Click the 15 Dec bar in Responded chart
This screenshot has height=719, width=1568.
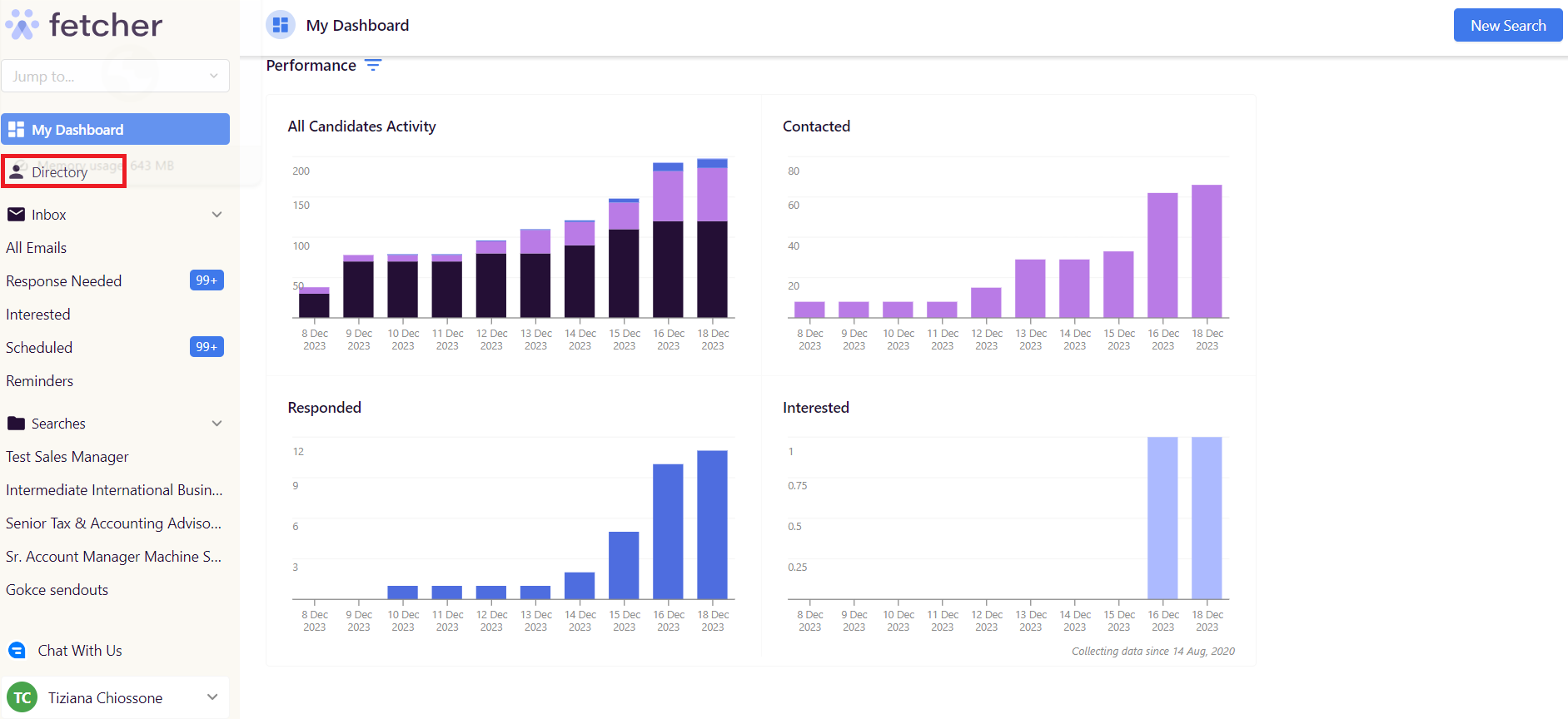(624, 565)
